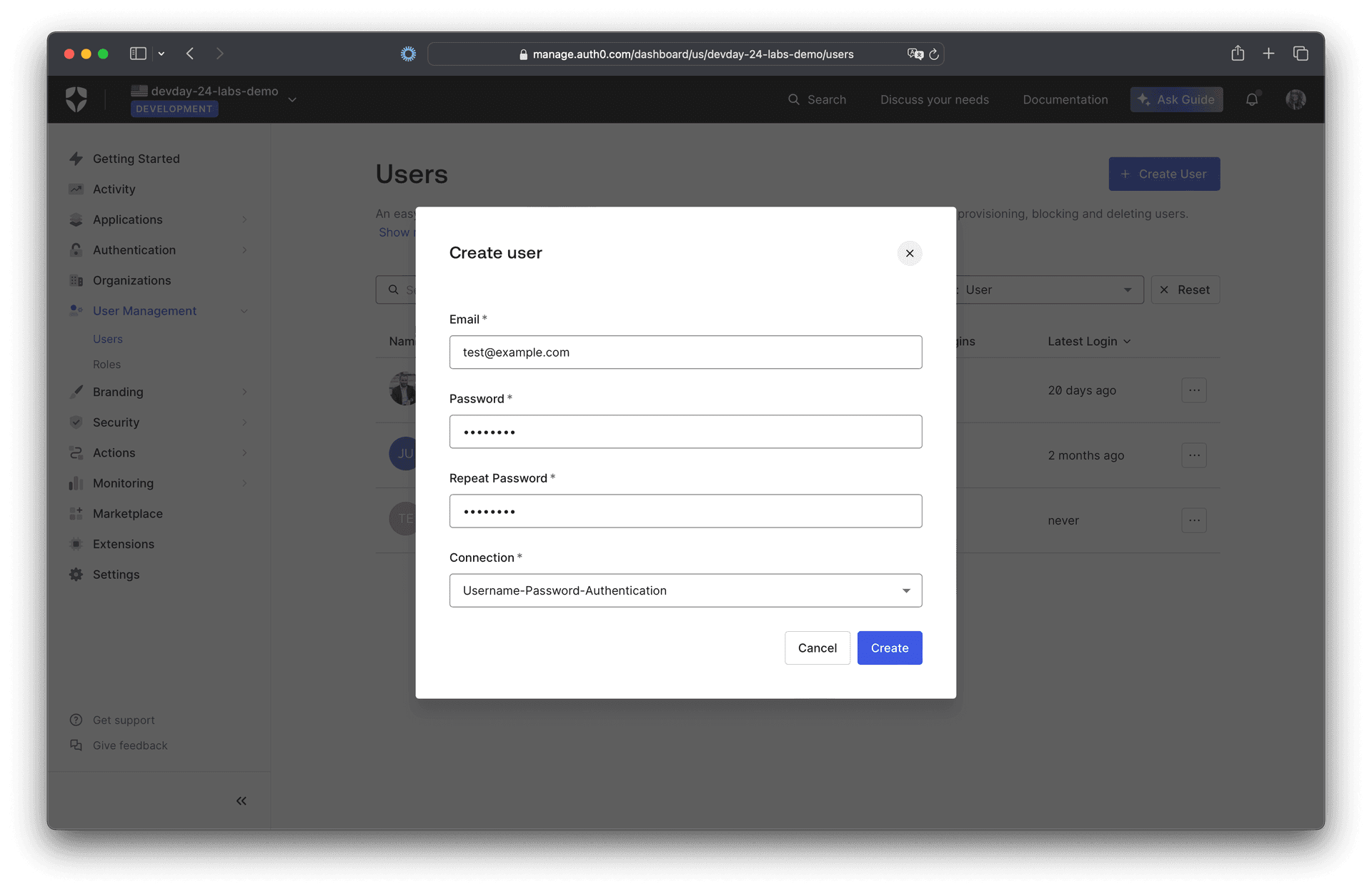
Task: Select the Activity sidebar icon
Action: [76, 189]
